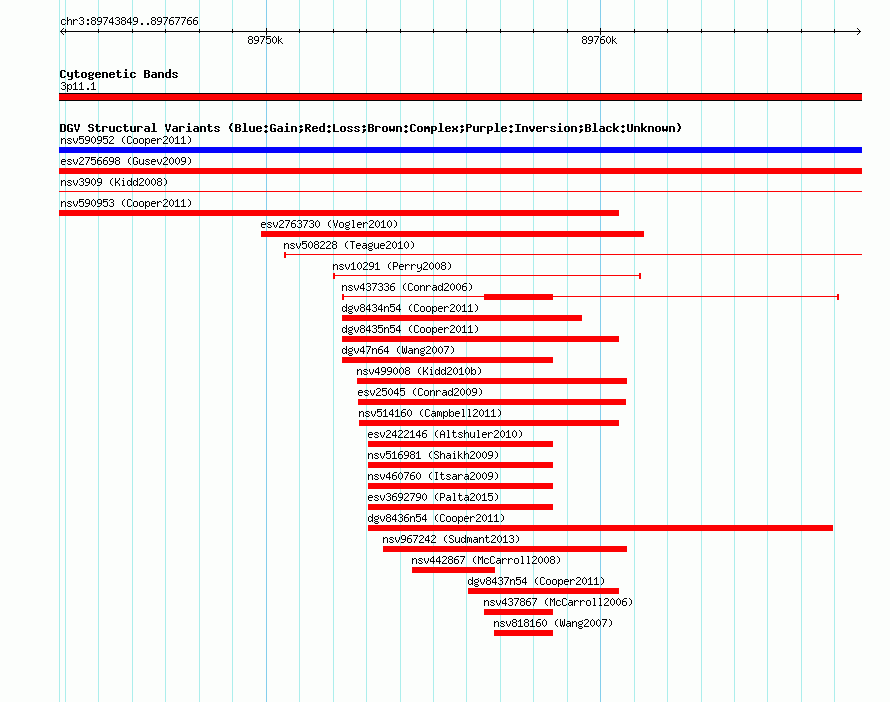890x702 pixels.
Task: Click the red bar under dgv8437n54
Action: (543, 591)
